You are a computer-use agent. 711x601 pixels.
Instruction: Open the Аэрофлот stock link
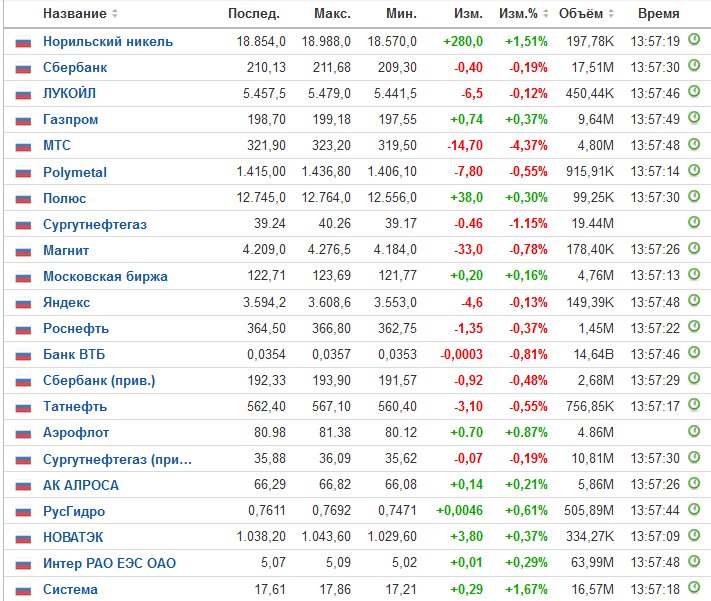[x=76, y=433]
